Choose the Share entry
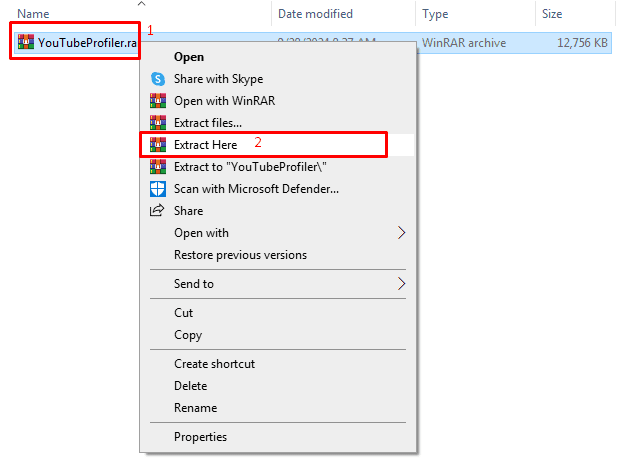 point(277,211)
